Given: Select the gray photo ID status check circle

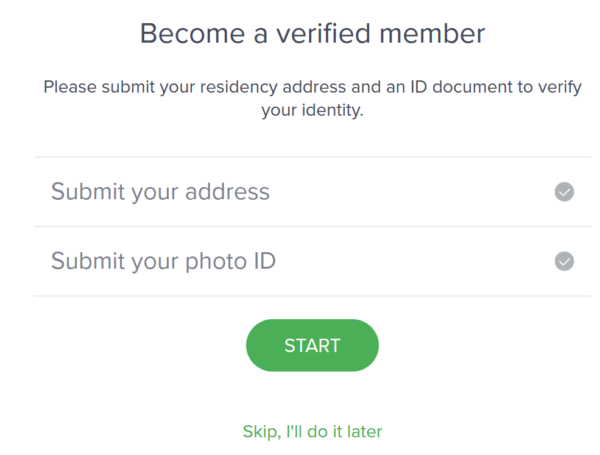Looking at the screenshot, I should [564, 261].
